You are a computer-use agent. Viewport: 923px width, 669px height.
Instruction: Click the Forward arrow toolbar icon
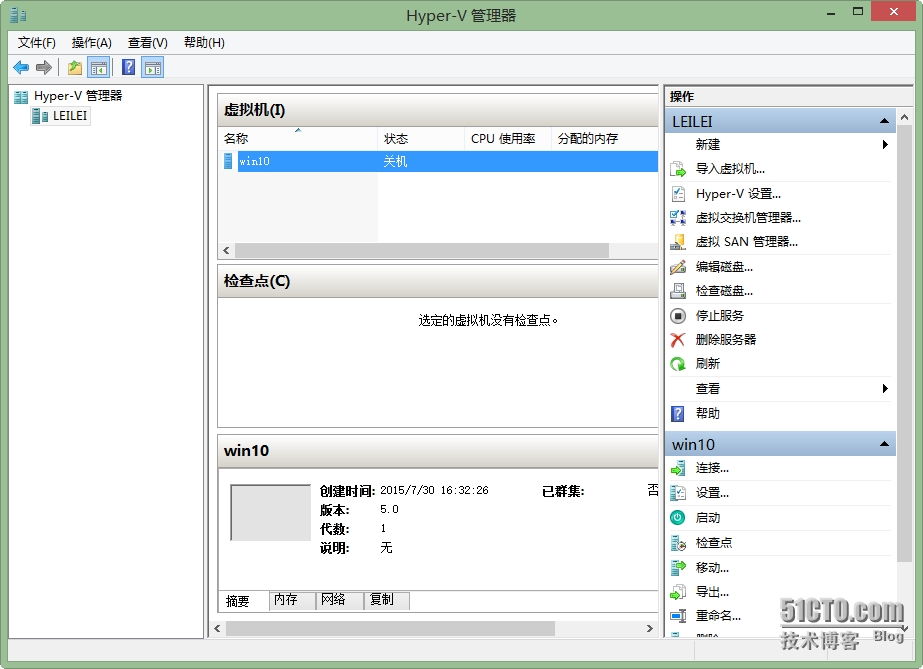click(44, 68)
